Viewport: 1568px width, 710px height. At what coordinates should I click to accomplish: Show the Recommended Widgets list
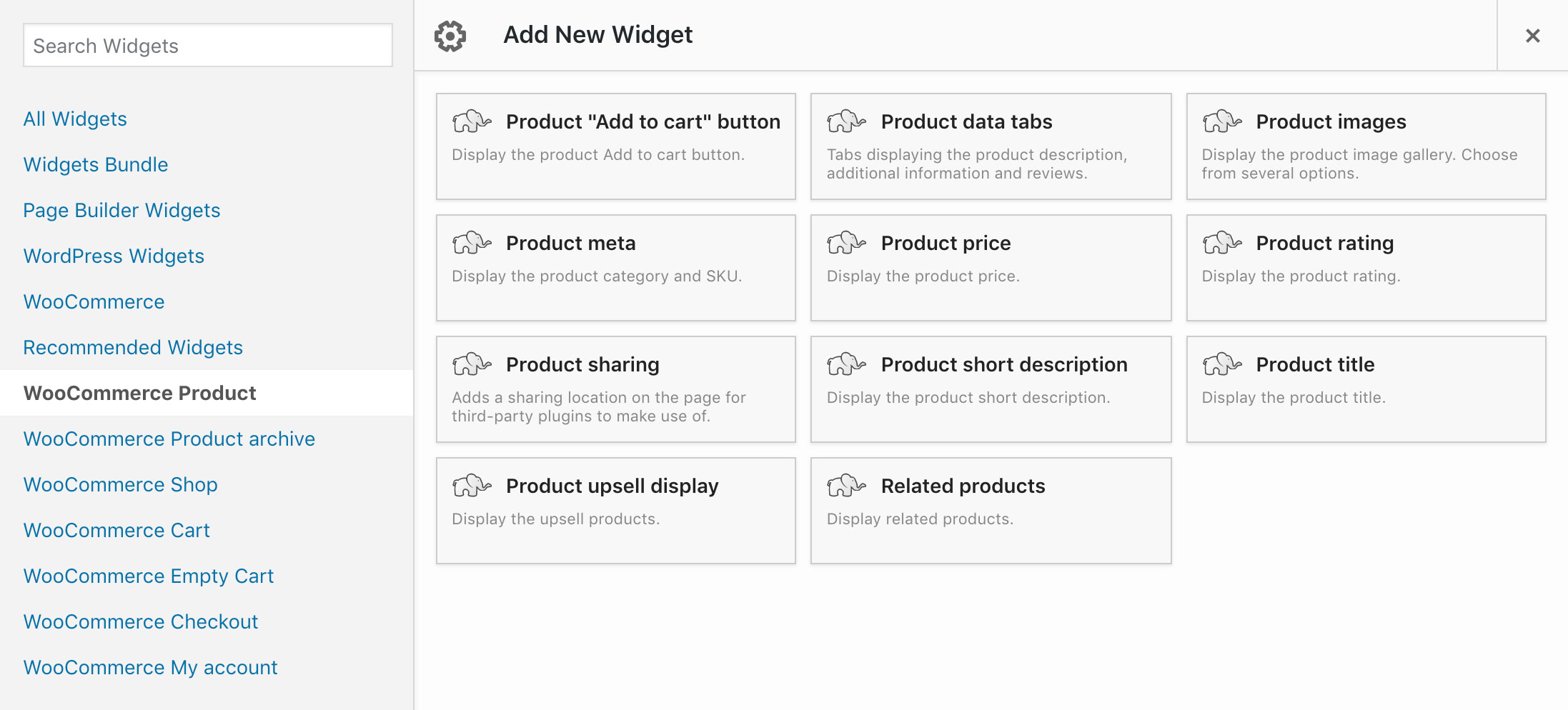coord(133,347)
